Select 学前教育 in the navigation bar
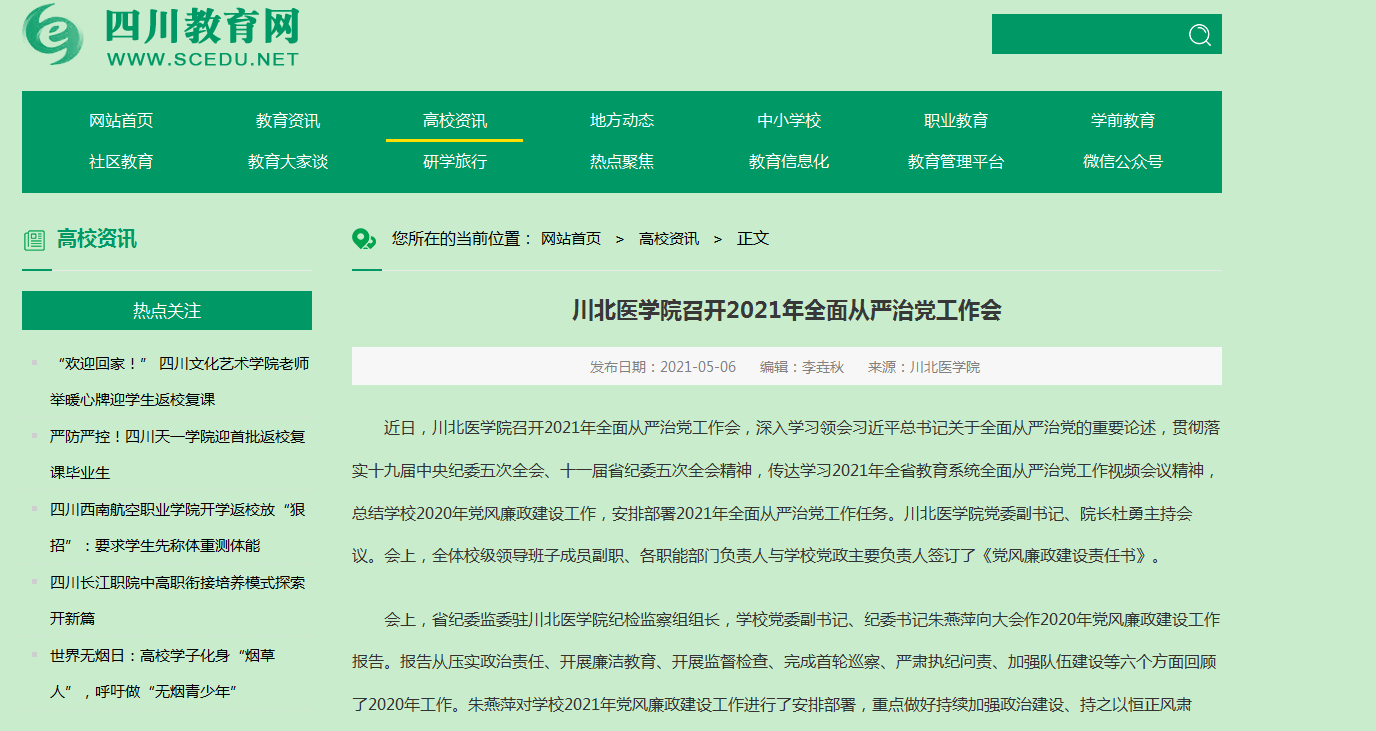1376x731 pixels. 1123,121
